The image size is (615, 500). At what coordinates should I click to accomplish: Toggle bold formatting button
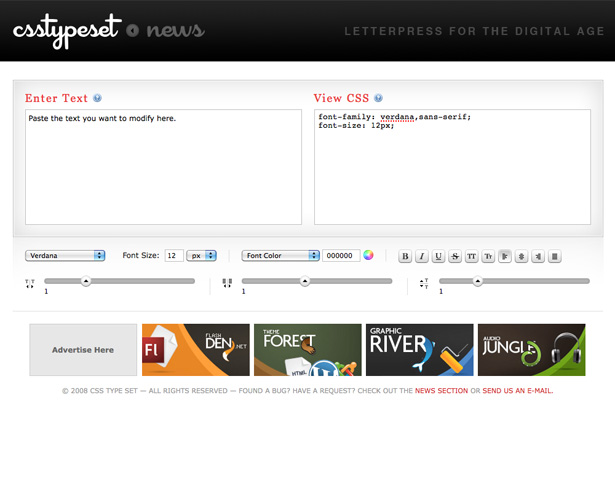click(x=405, y=256)
